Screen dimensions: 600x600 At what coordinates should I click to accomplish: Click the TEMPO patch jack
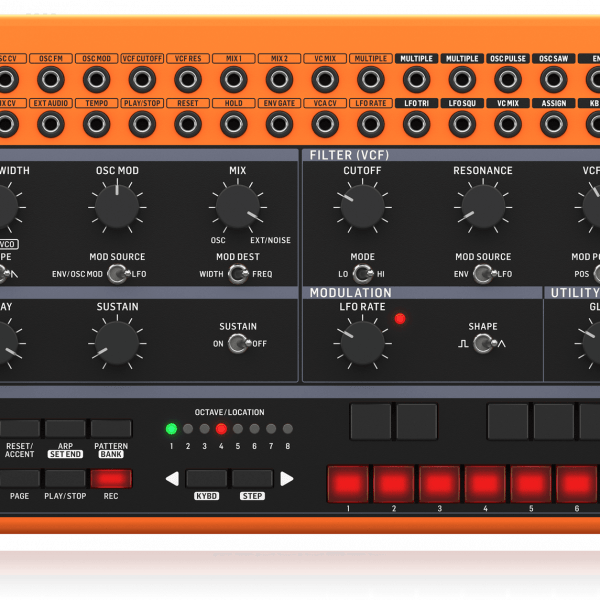(x=97, y=123)
